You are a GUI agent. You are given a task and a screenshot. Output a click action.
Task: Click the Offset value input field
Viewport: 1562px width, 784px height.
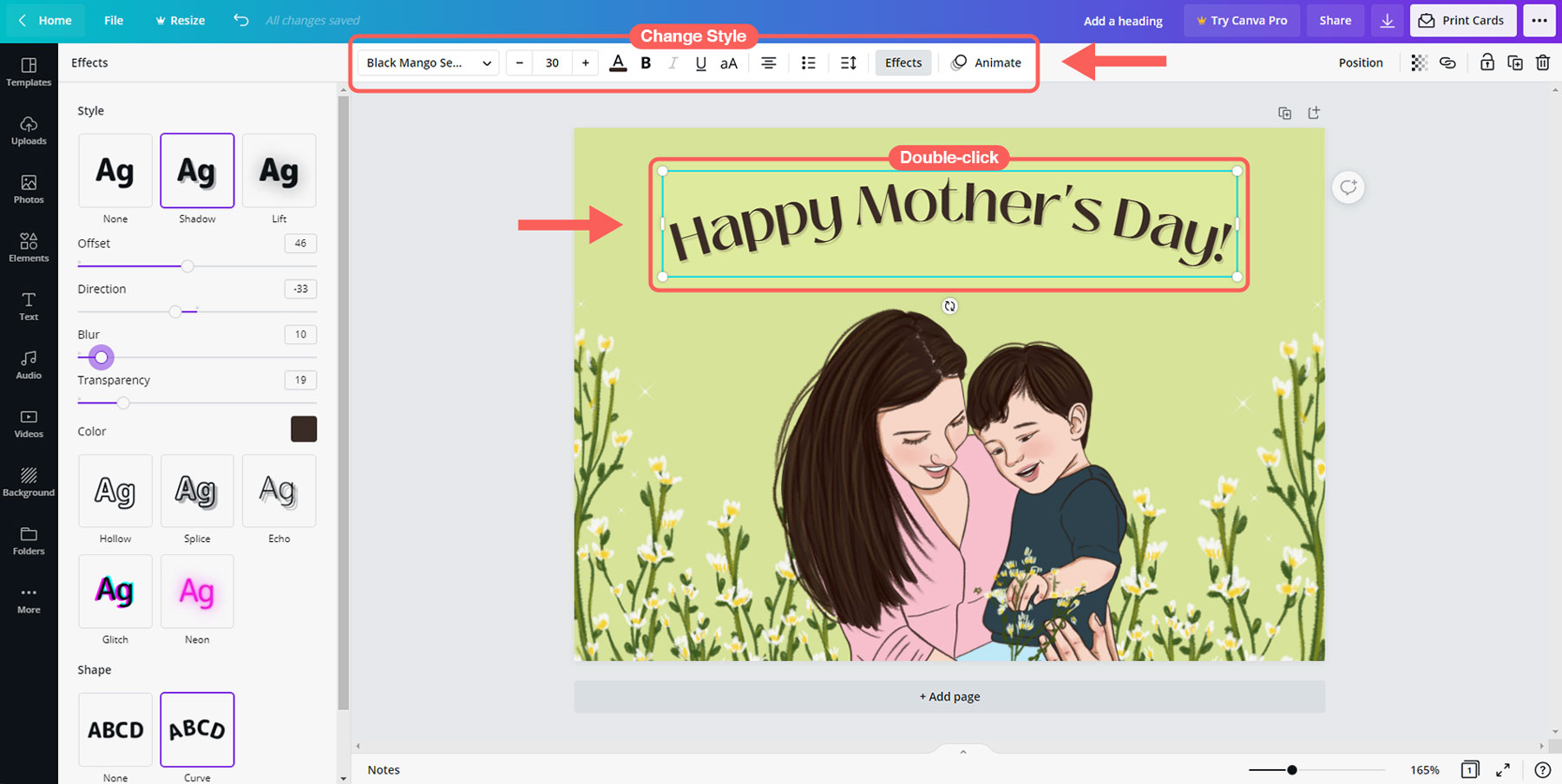[x=300, y=244]
